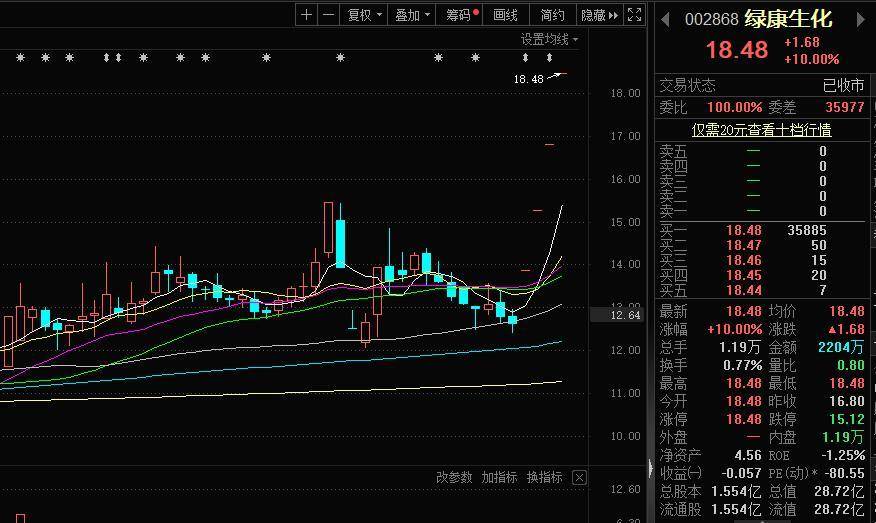Go to previous stock with left arrow
Screen dimensions: 876x523
(x=665, y=19)
